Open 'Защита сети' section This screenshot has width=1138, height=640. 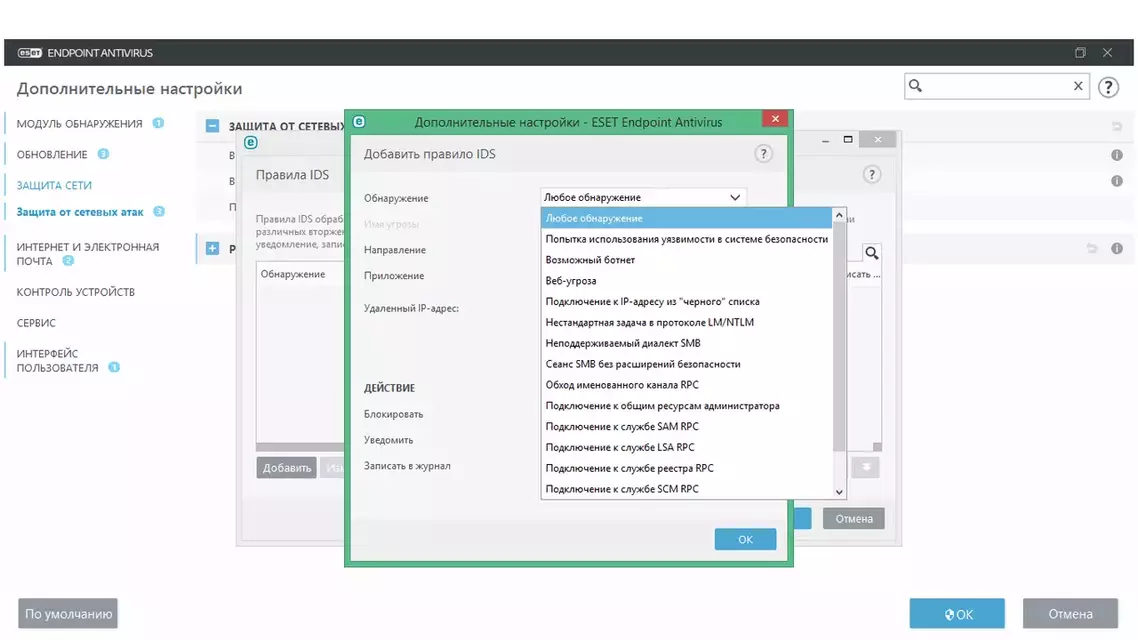[x=54, y=186]
